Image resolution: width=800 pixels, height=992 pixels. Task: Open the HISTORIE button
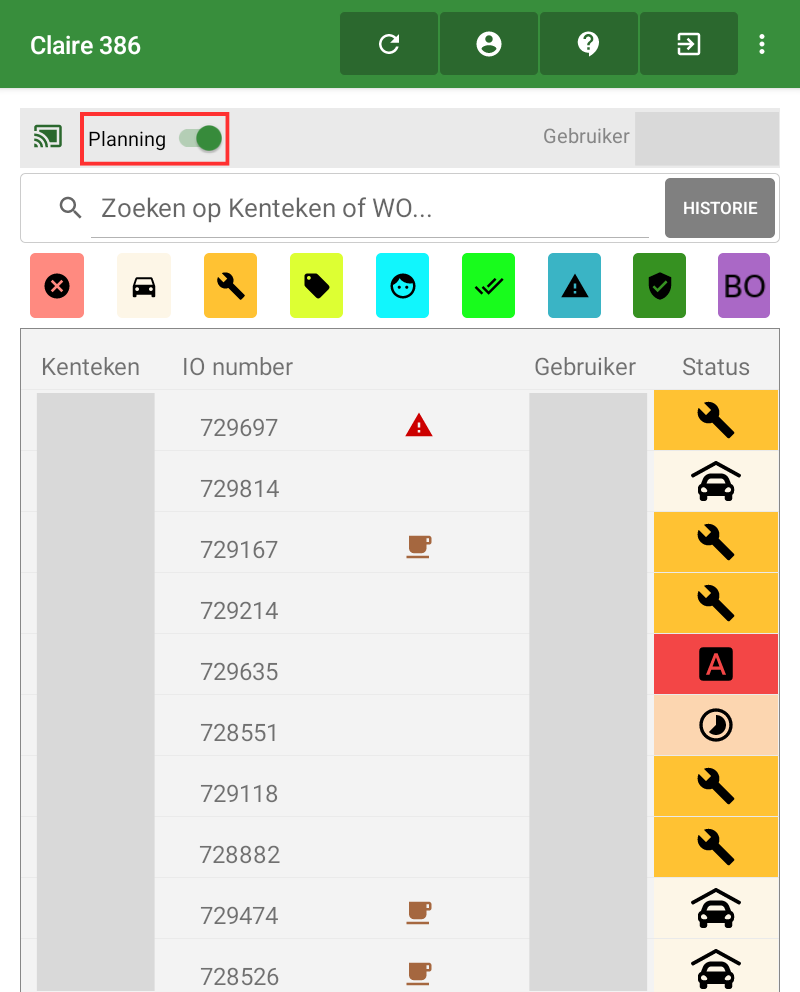720,208
